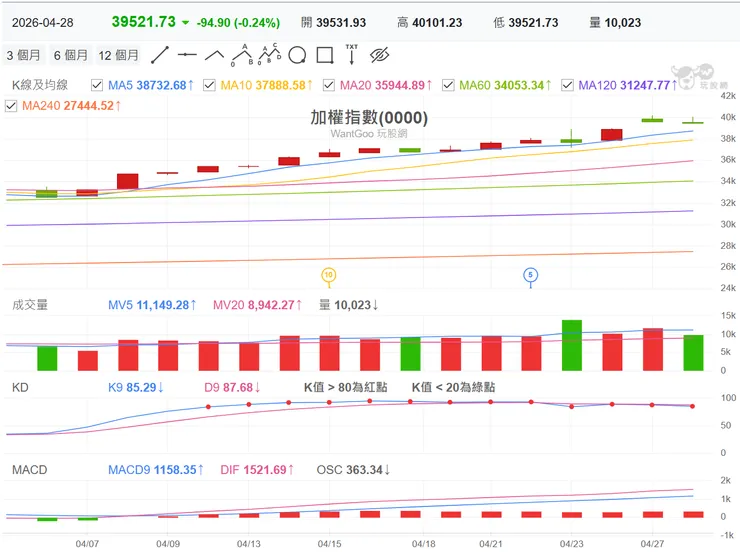Click the MACD indicator panel label

click(29, 470)
